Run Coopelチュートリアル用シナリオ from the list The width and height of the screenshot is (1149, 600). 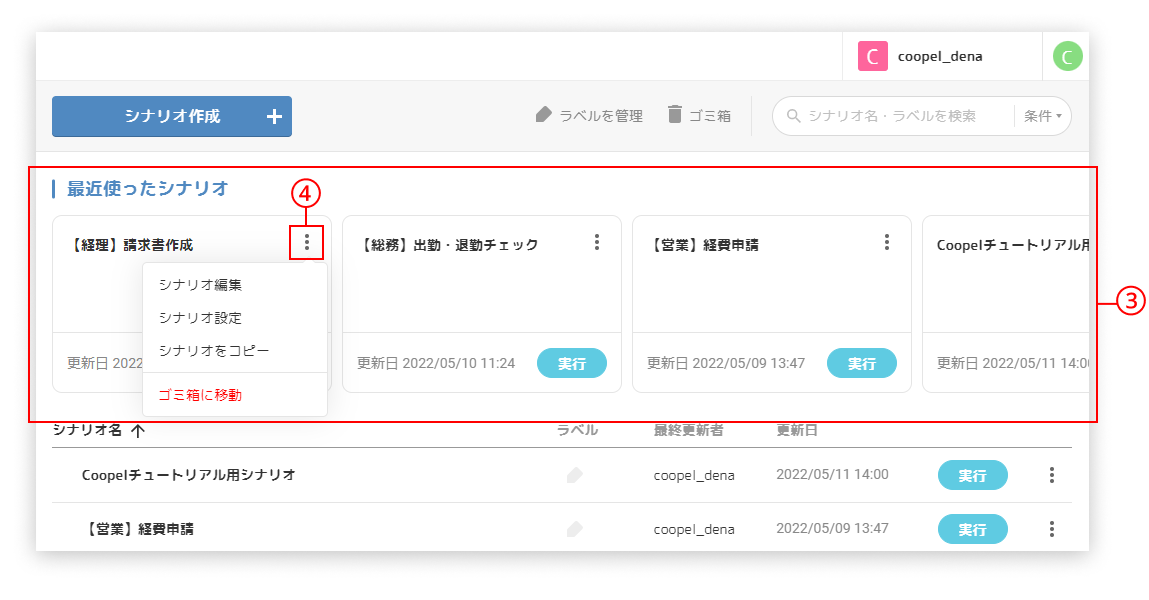tap(972, 475)
